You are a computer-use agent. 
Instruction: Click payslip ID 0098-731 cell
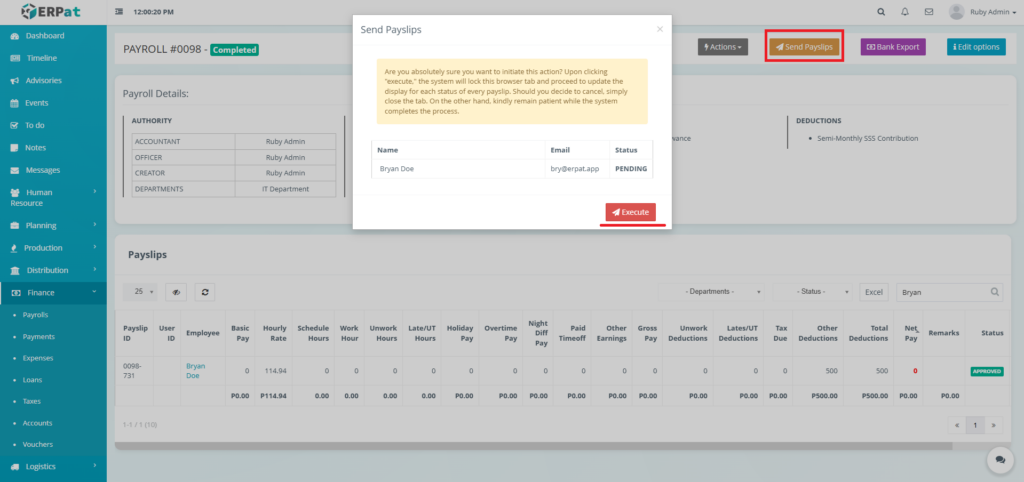click(133, 371)
